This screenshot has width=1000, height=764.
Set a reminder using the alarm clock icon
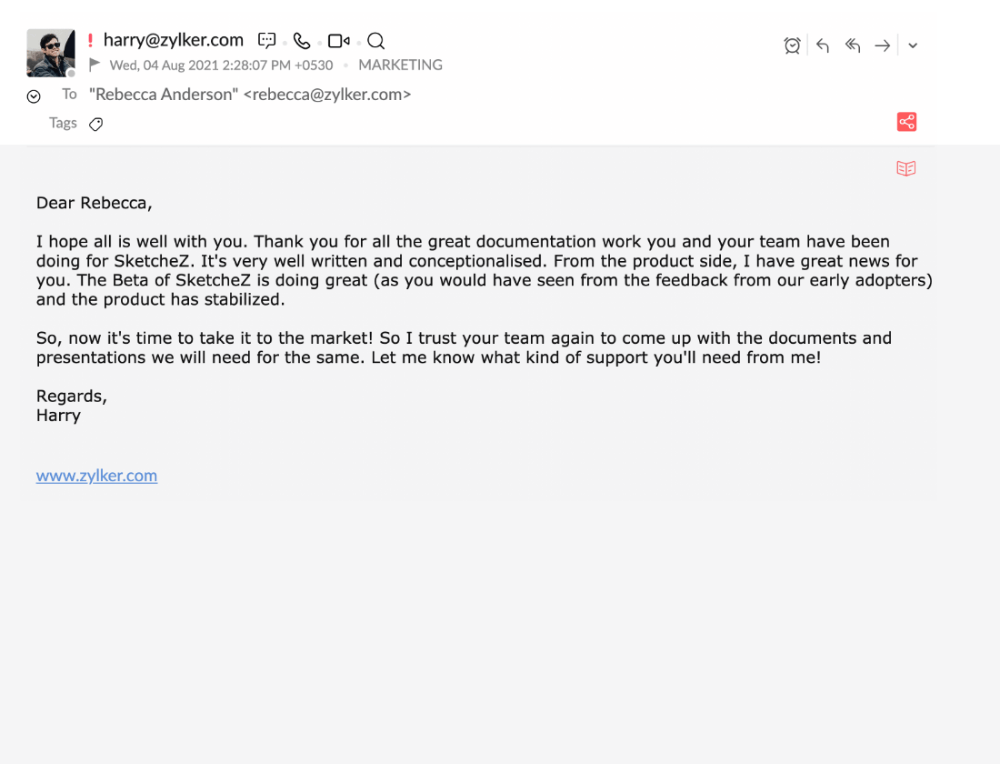pyautogui.click(x=792, y=45)
